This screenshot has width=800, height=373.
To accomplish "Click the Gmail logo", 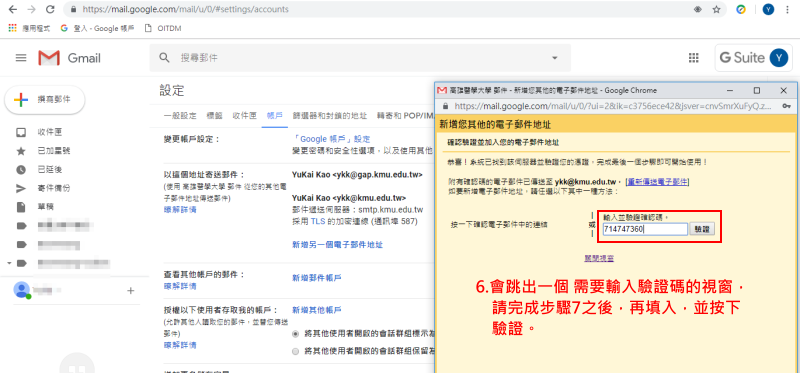I will [x=69, y=58].
